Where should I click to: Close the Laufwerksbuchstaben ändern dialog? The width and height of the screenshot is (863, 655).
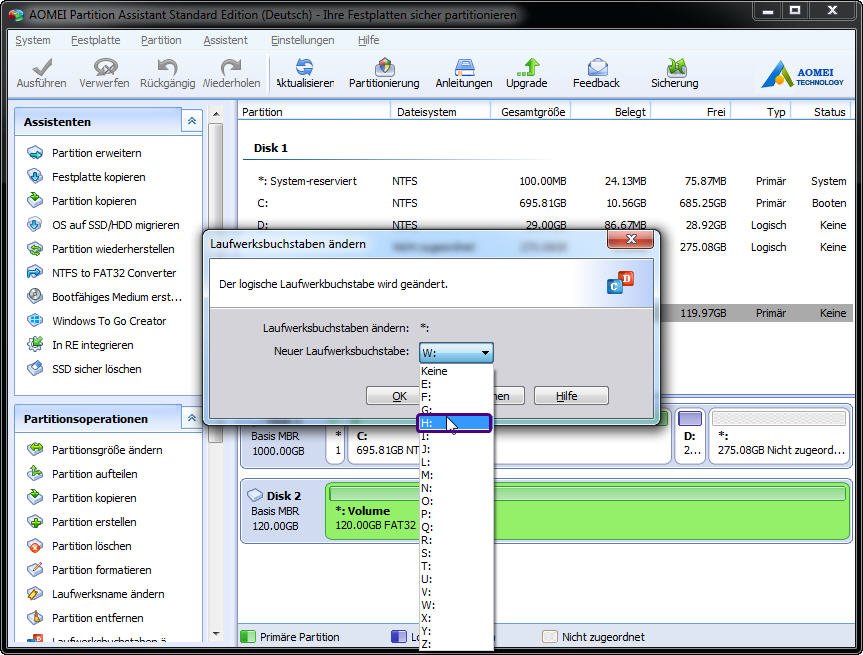coord(631,239)
